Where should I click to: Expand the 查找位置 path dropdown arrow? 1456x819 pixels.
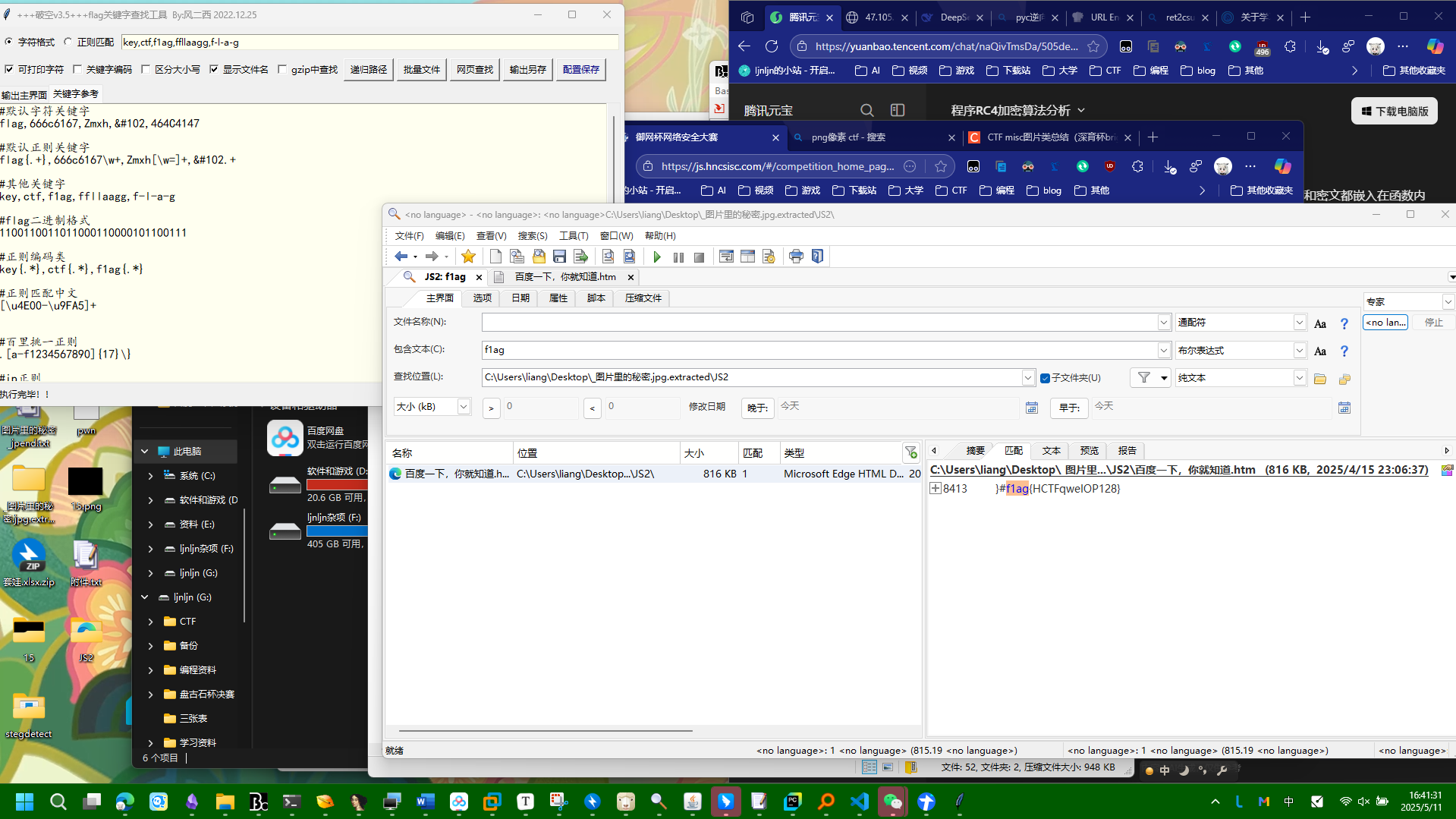(1027, 378)
